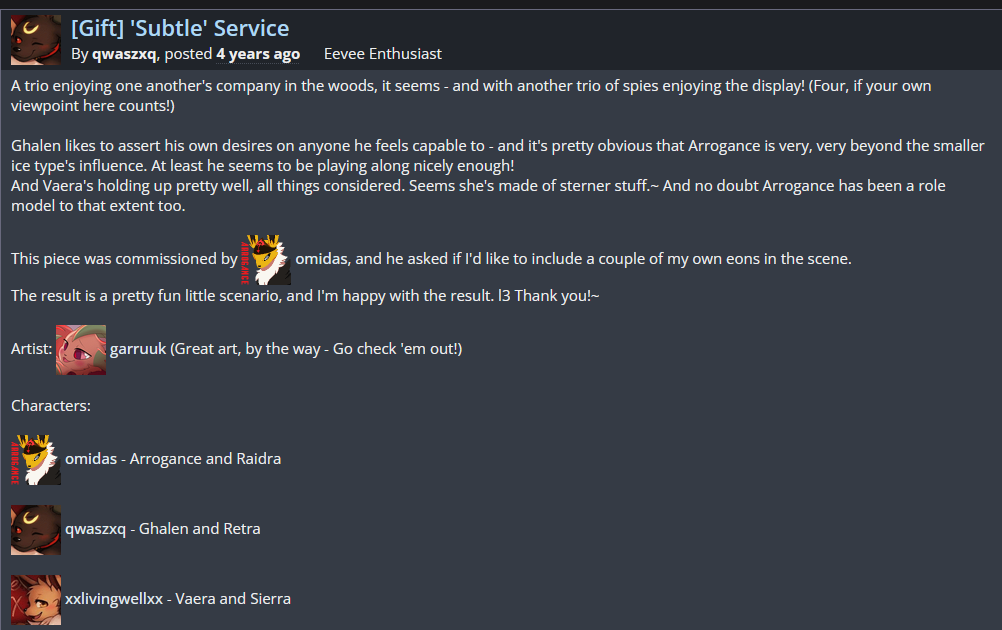Open xxlivingwellxx's avatar in the Characters list

(x=36, y=599)
